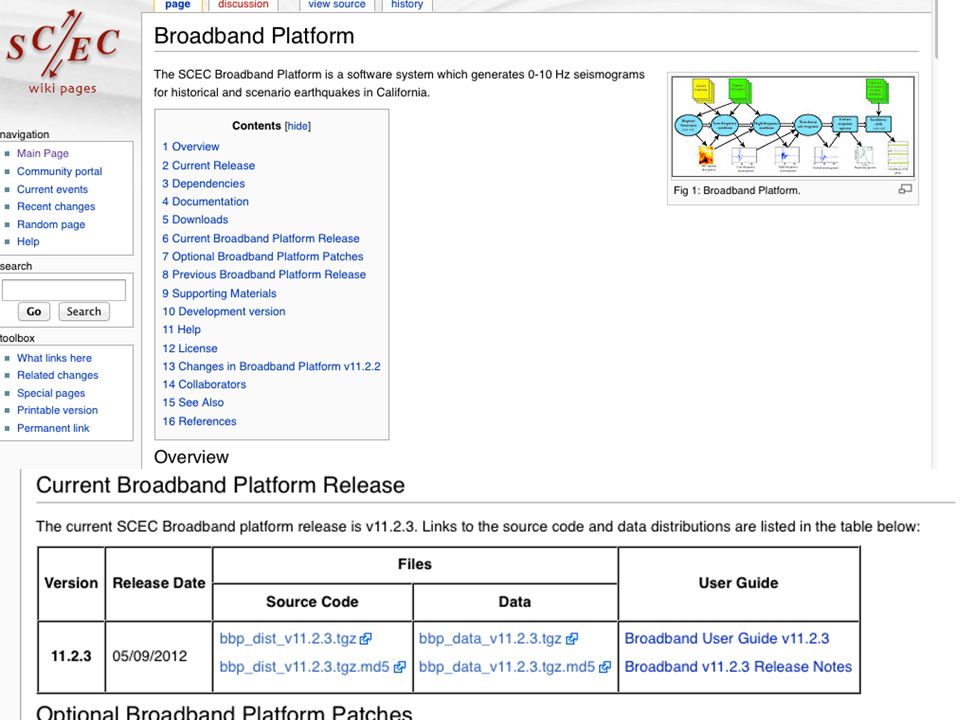The image size is (960, 720).
Task: Jump to 4 Documentation section
Action: tap(205, 201)
